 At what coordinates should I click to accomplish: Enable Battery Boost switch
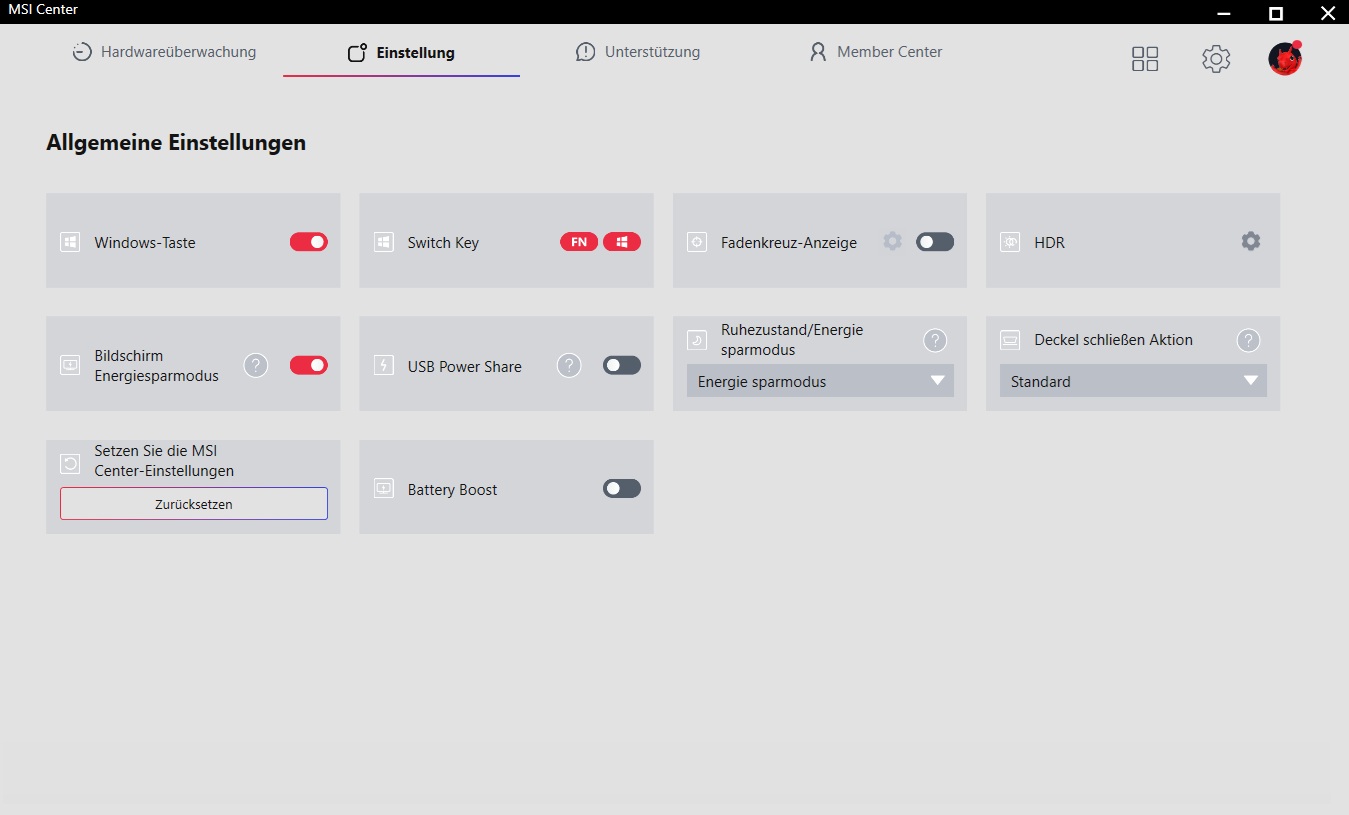pyautogui.click(x=622, y=489)
